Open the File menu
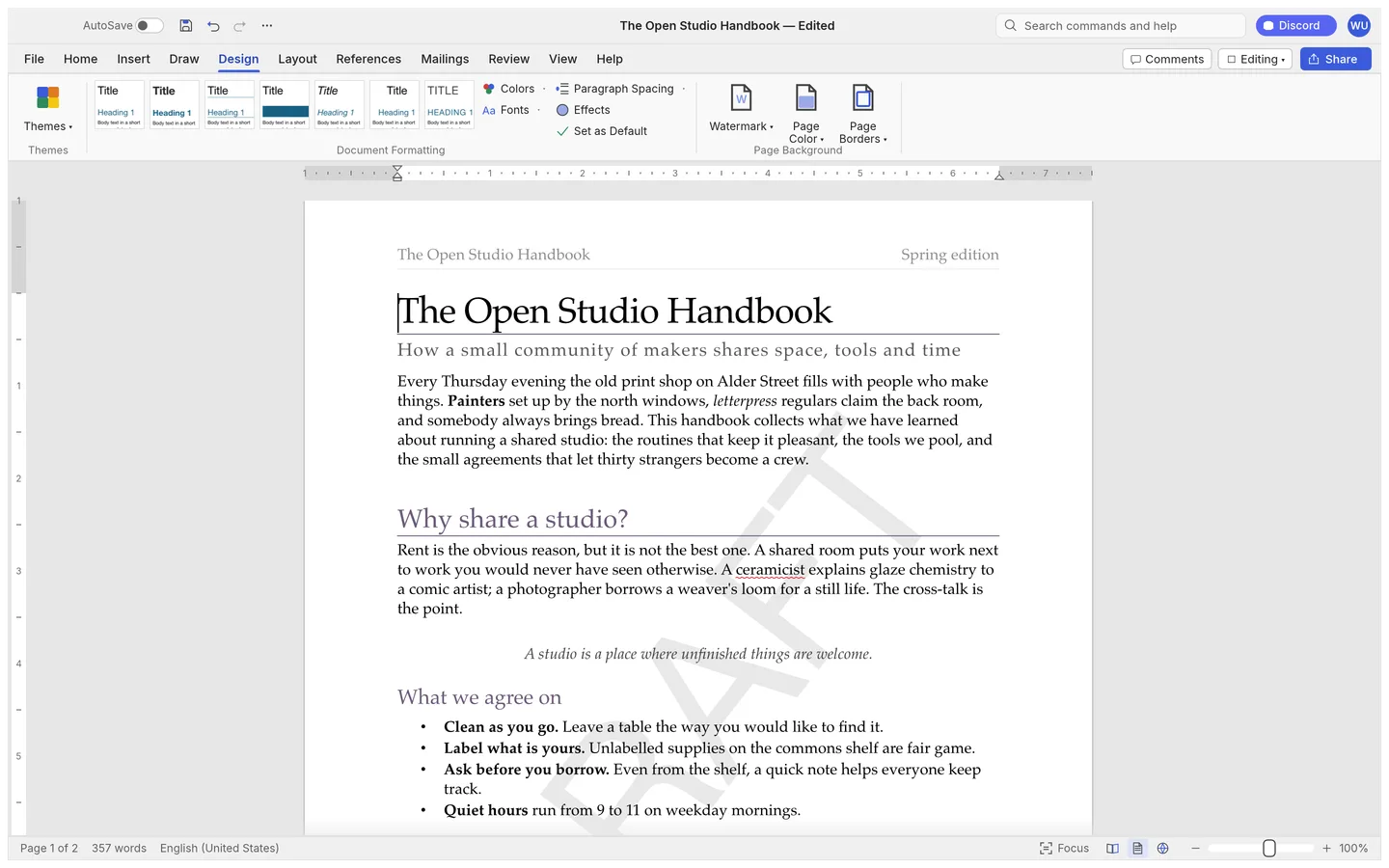 click(x=34, y=59)
